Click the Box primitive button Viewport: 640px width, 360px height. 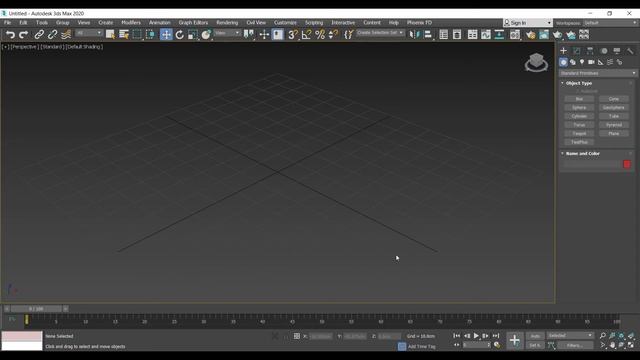pyautogui.click(x=579, y=99)
